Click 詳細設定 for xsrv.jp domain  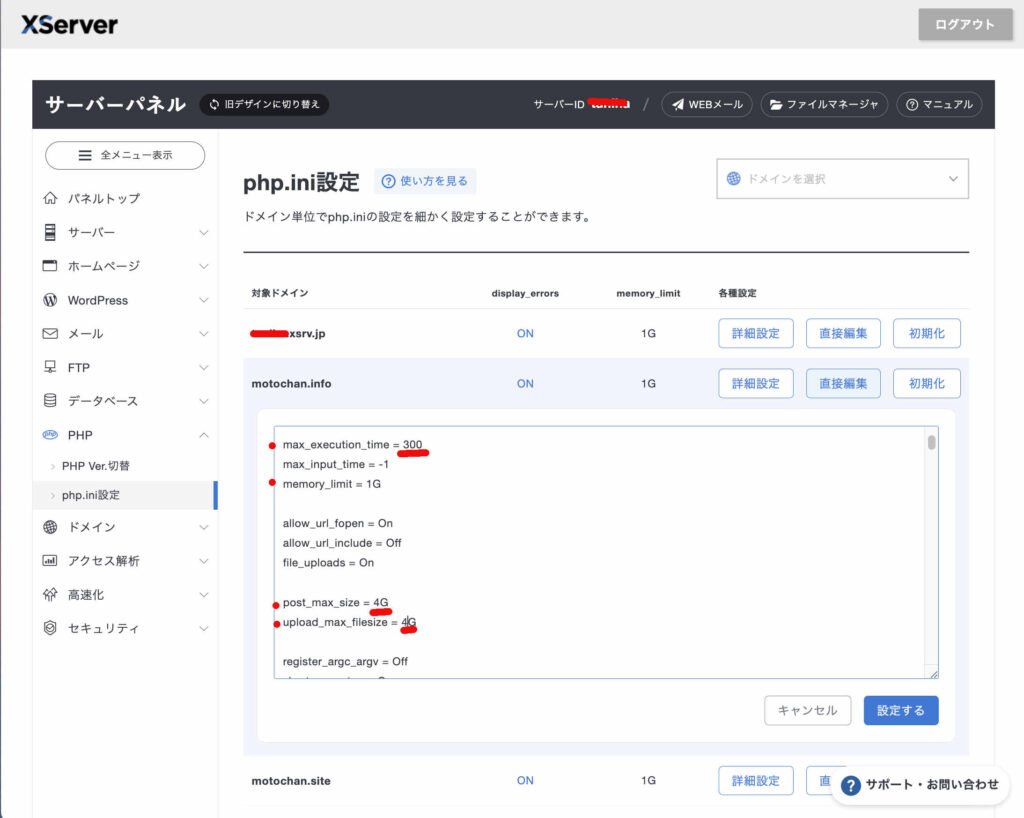pos(756,333)
